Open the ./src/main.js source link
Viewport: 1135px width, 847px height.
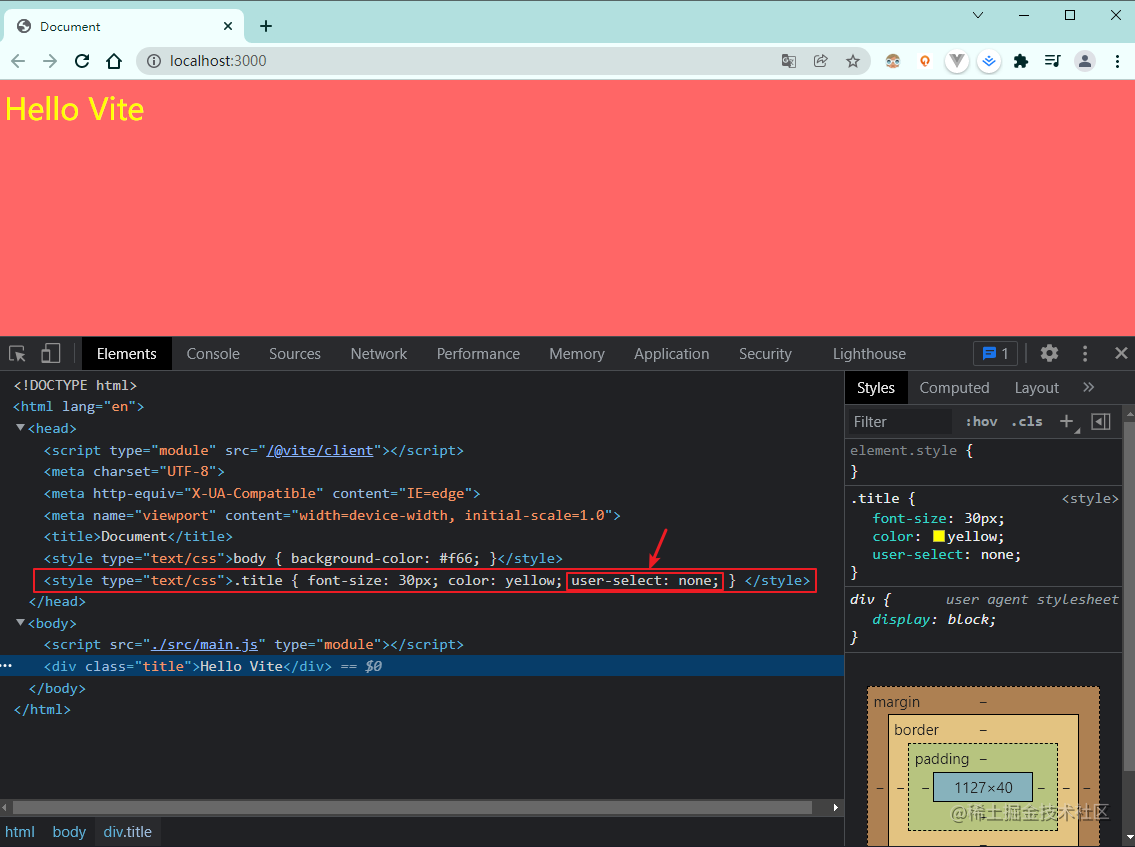point(206,644)
